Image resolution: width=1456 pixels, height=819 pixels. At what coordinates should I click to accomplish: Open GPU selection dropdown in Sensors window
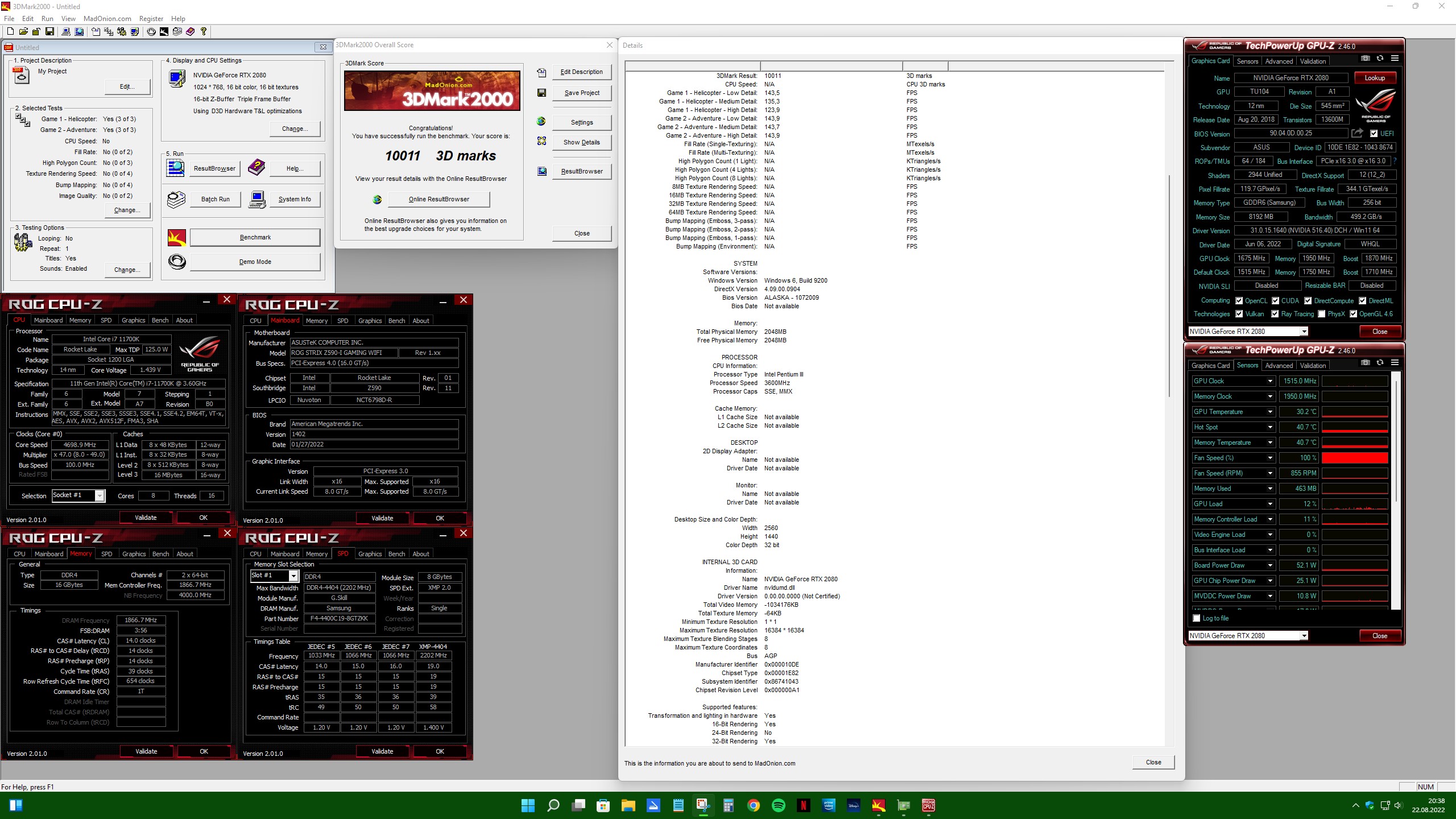tap(1304, 636)
